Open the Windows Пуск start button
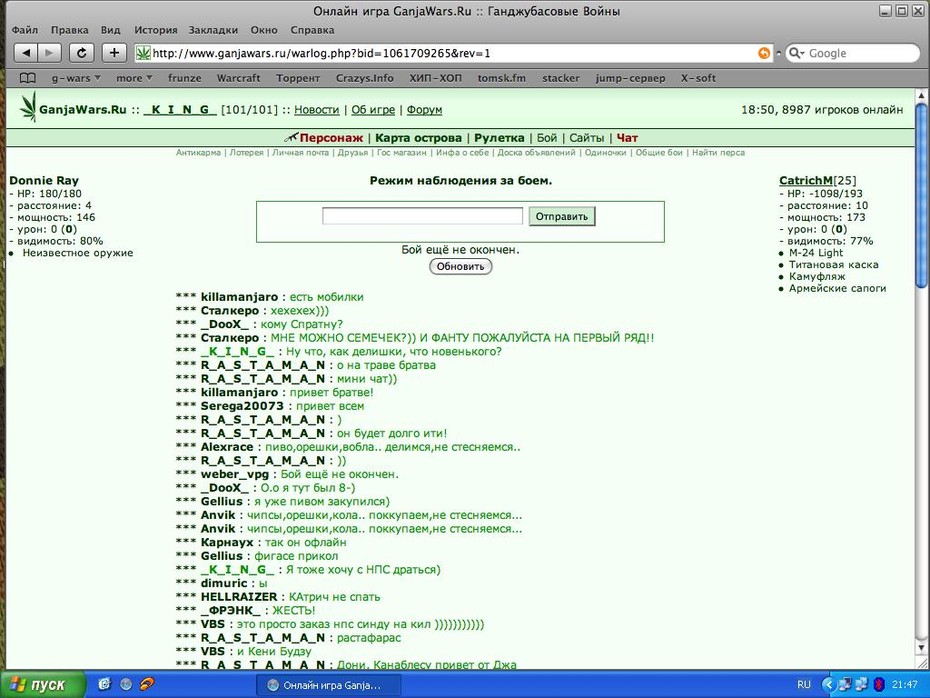The image size is (930, 698). tap(42, 685)
